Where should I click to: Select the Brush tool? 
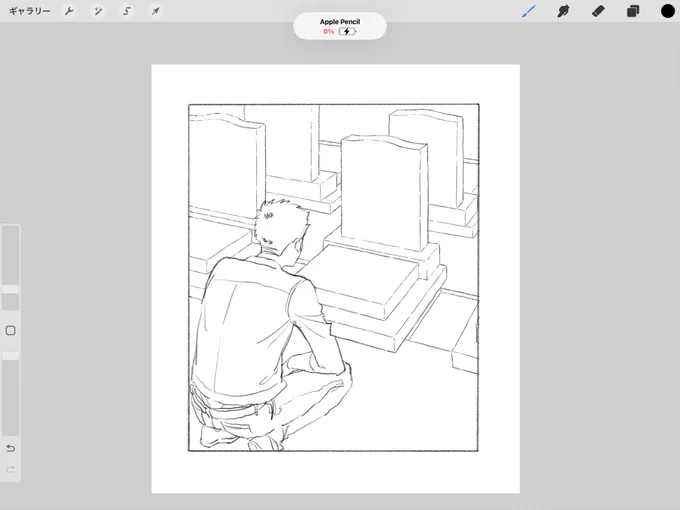[529, 11]
